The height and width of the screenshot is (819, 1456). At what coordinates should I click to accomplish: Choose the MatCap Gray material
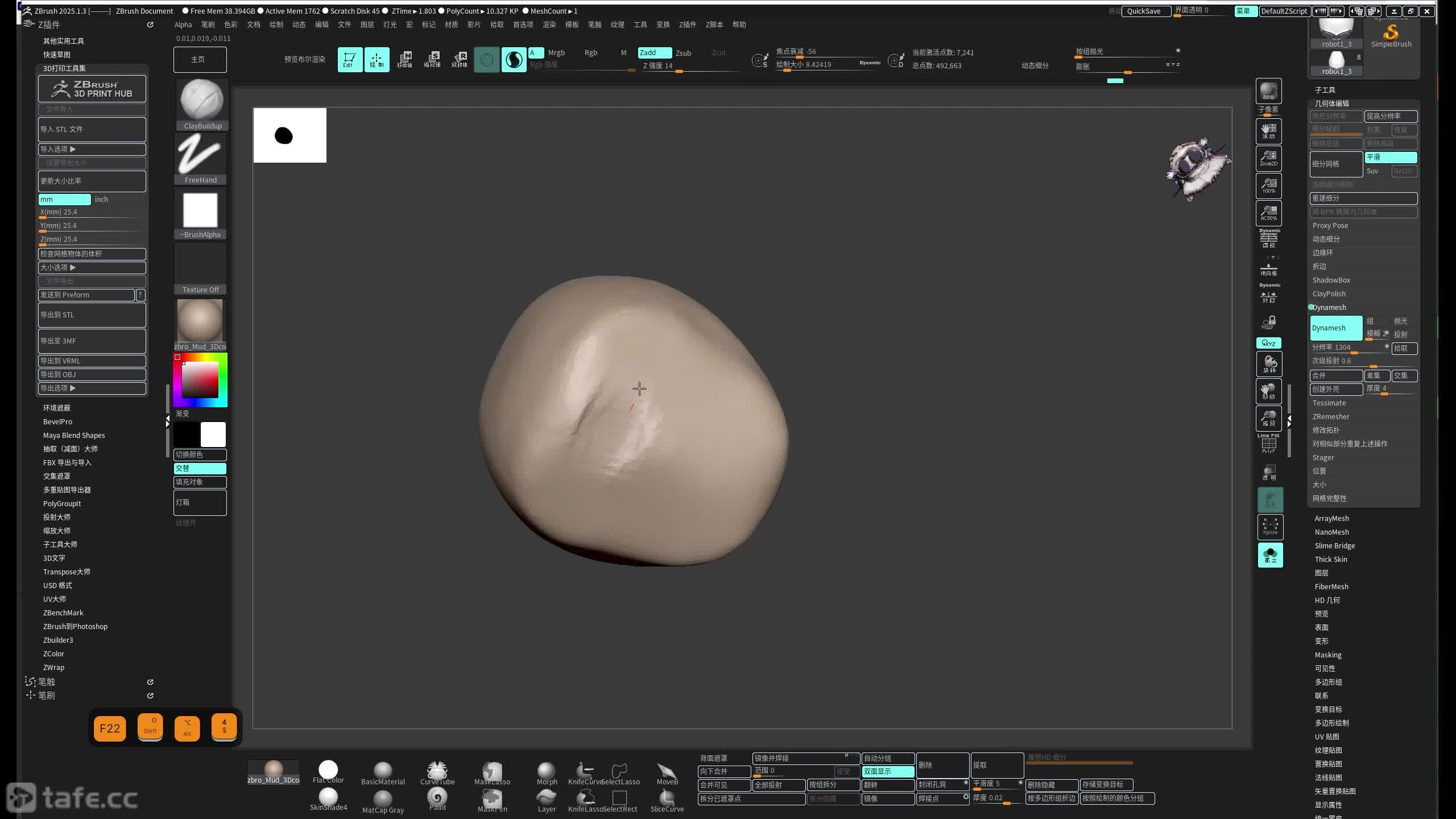(x=383, y=802)
